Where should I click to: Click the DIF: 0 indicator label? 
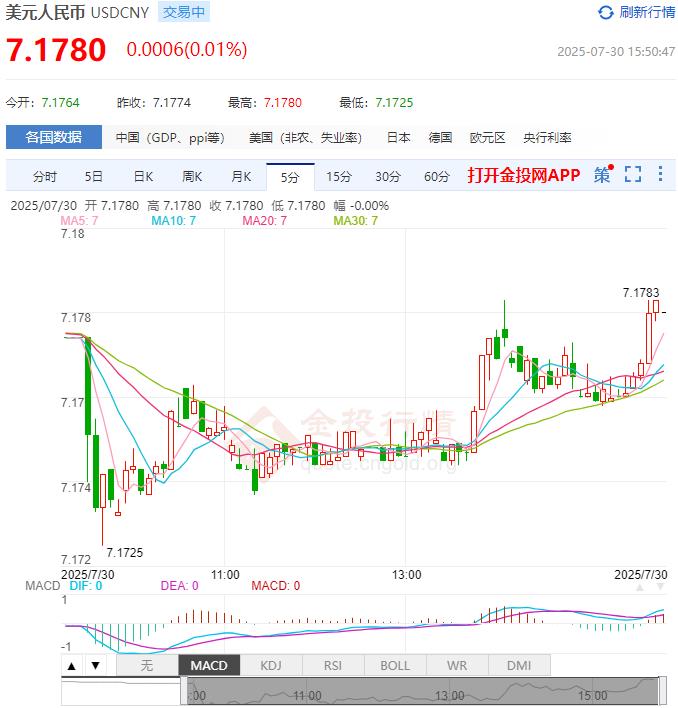point(86,586)
